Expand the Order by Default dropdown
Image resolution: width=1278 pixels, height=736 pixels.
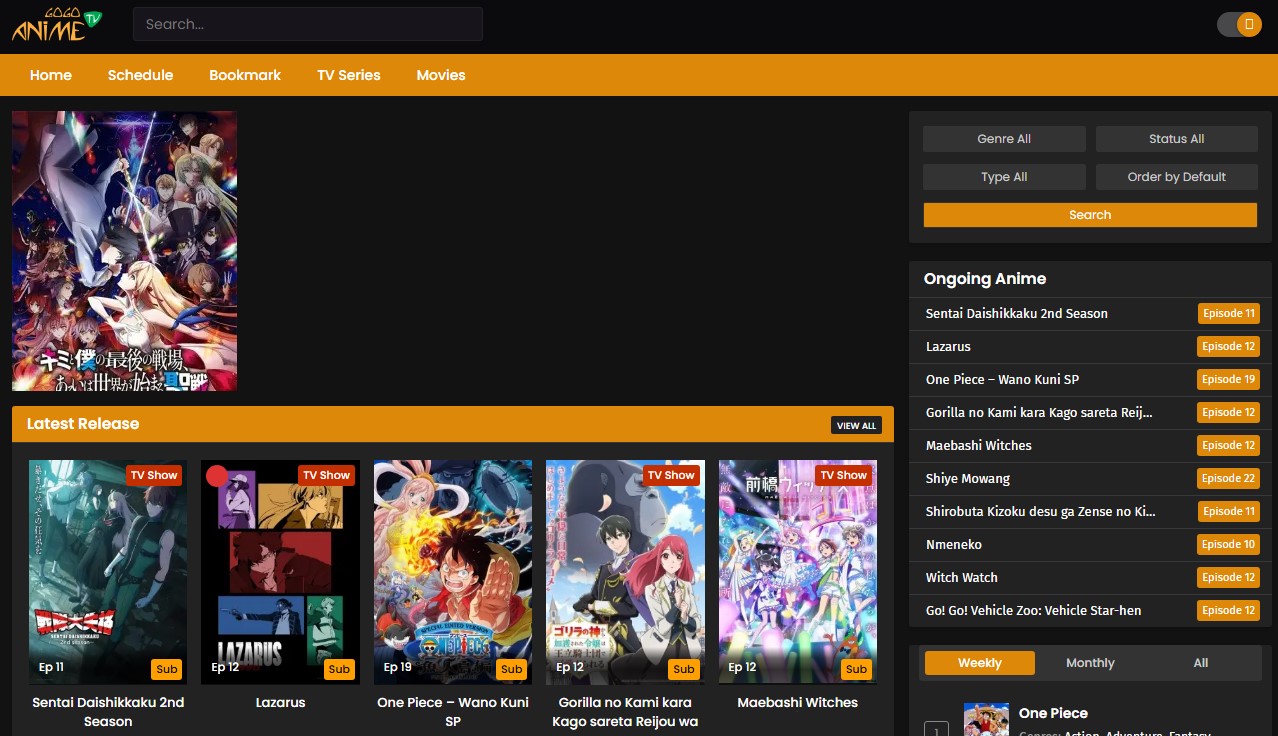[1177, 177]
